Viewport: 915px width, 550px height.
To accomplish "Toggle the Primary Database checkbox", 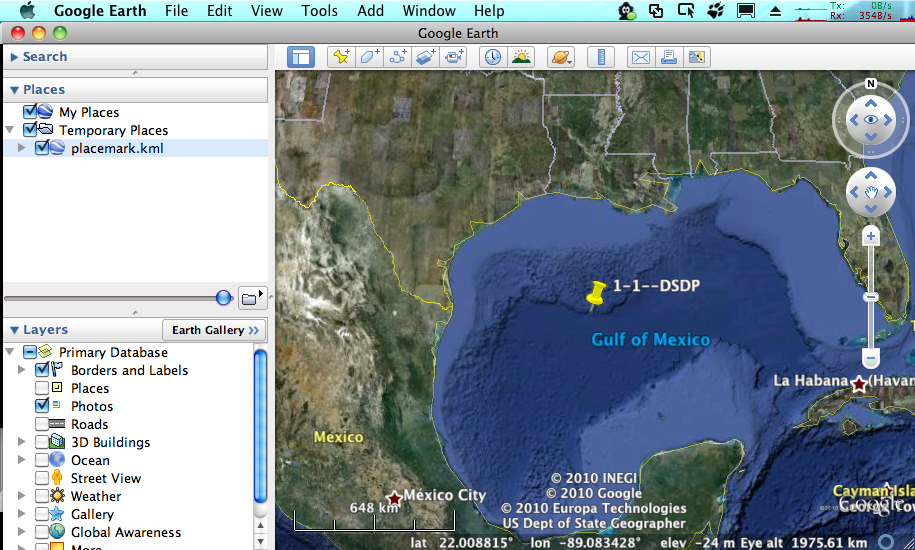I will 30,352.
